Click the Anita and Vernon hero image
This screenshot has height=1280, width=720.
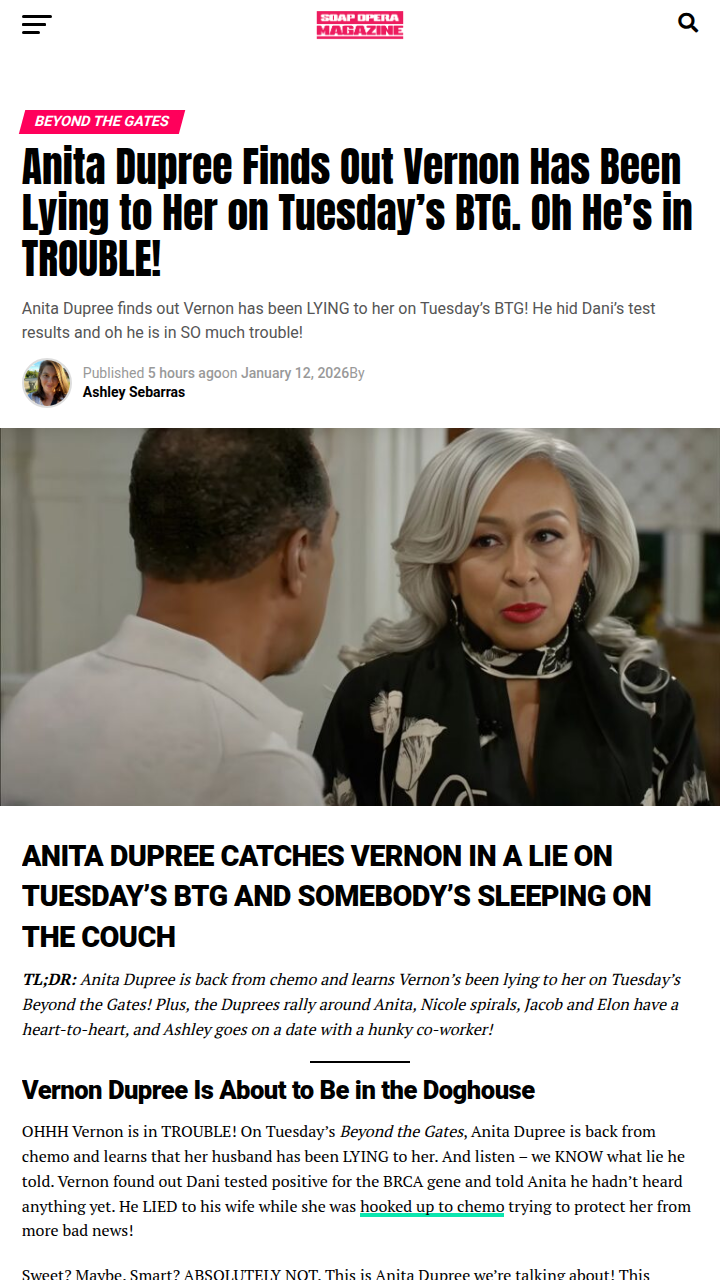point(360,617)
